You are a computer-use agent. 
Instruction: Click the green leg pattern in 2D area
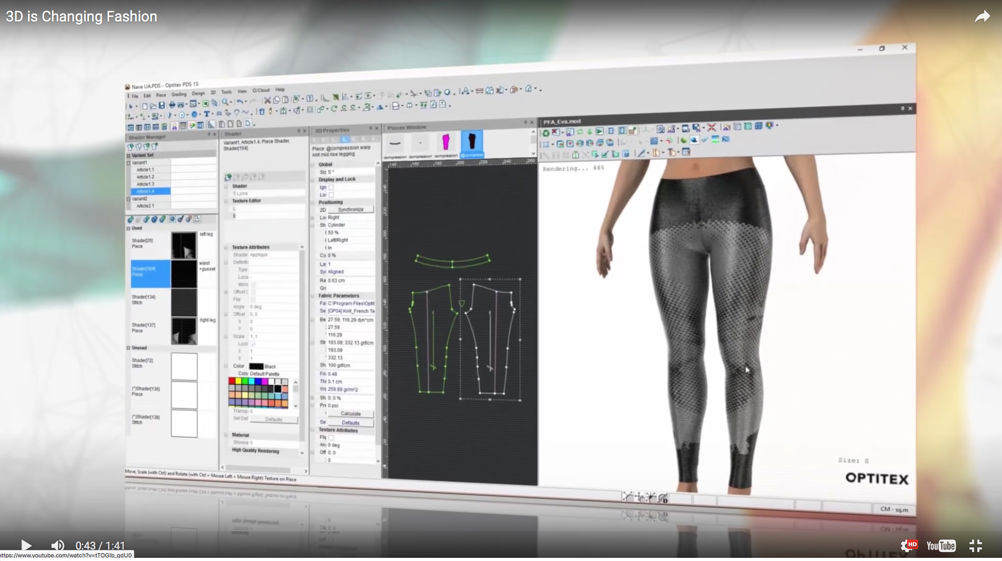pos(434,339)
